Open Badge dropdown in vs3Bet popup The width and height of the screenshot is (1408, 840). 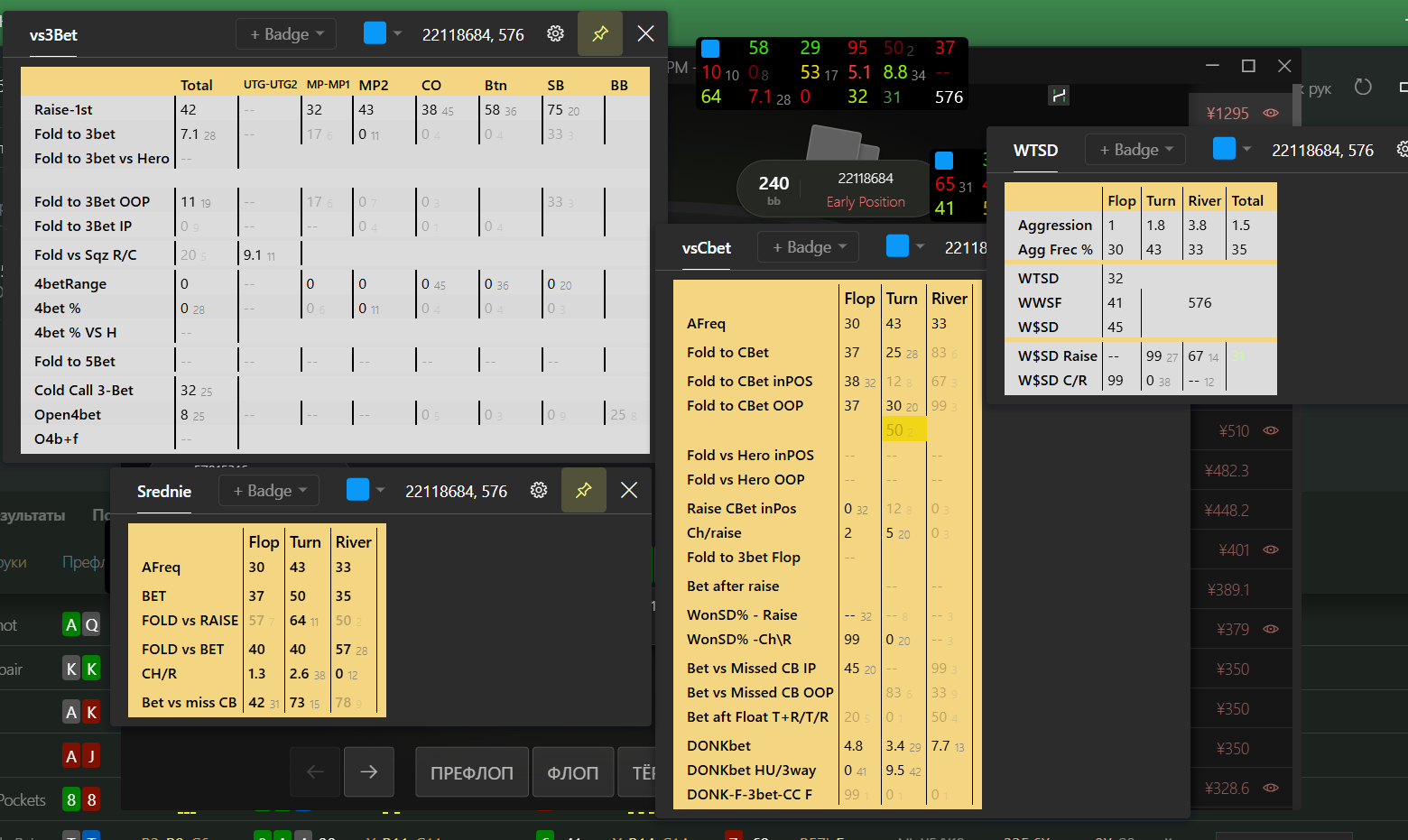[x=286, y=34]
